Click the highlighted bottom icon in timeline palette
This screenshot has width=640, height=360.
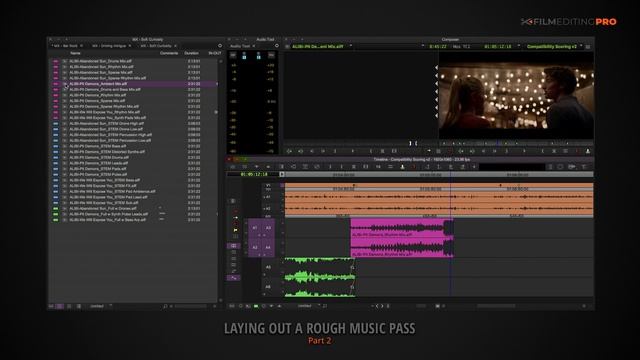click(234, 278)
